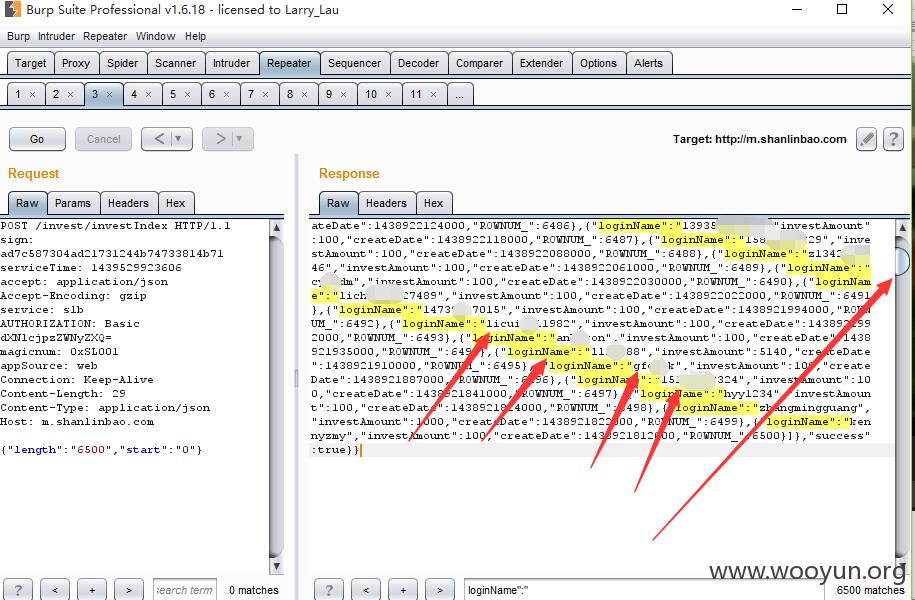Close repeater tab 2
The image size is (915, 600).
click(x=71, y=95)
